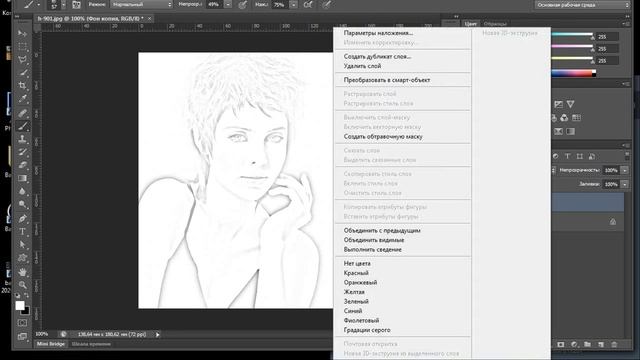Open the workspace Основная рабочая среда dropdown

point(582,5)
